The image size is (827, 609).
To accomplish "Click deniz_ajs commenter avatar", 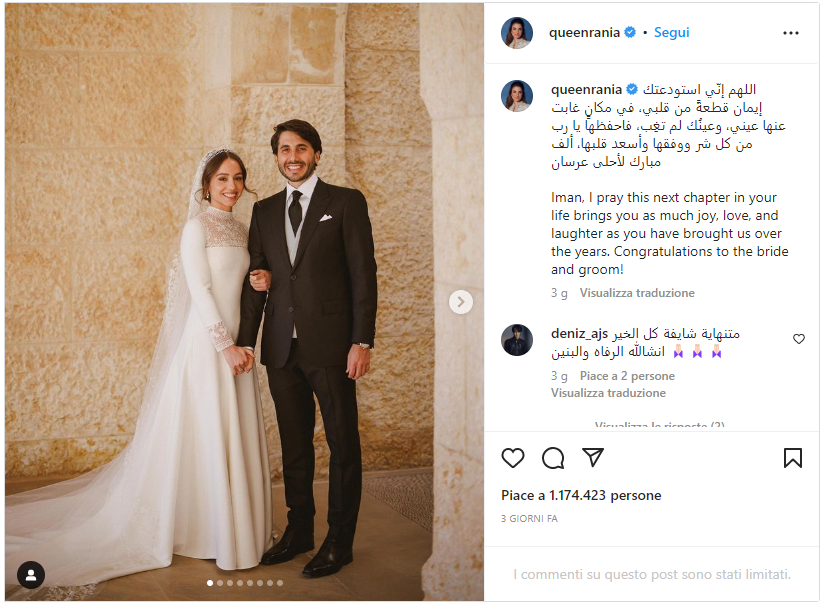I will click(x=516, y=340).
